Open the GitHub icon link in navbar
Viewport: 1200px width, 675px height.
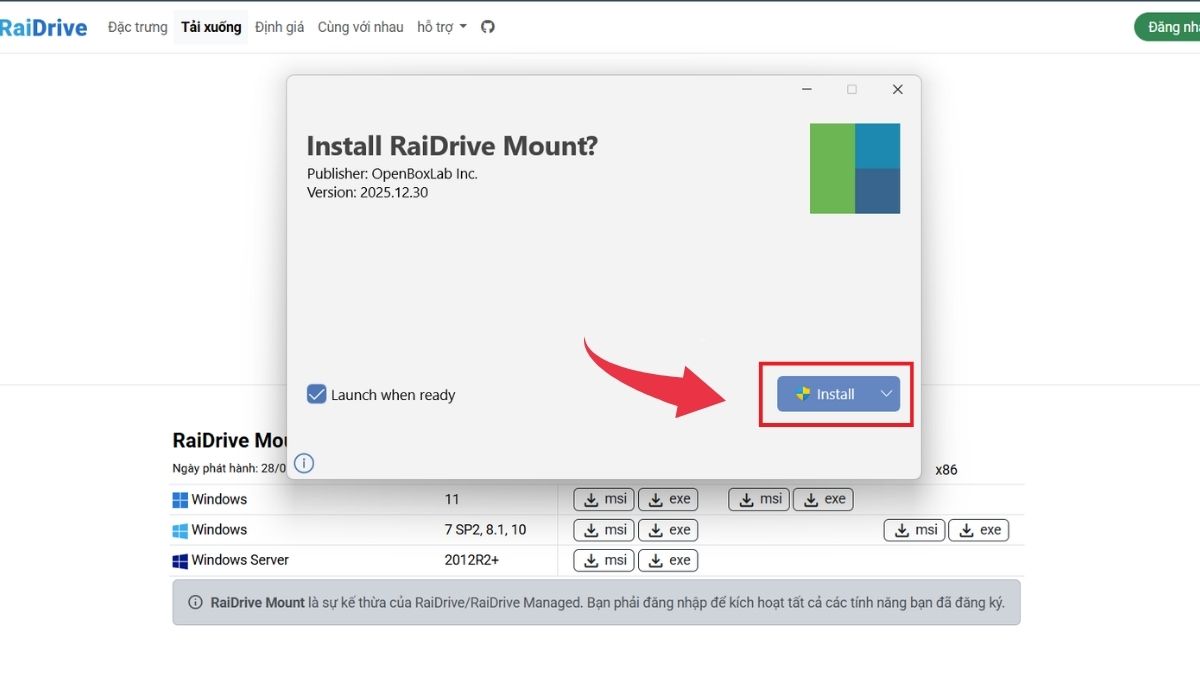tap(488, 27)
